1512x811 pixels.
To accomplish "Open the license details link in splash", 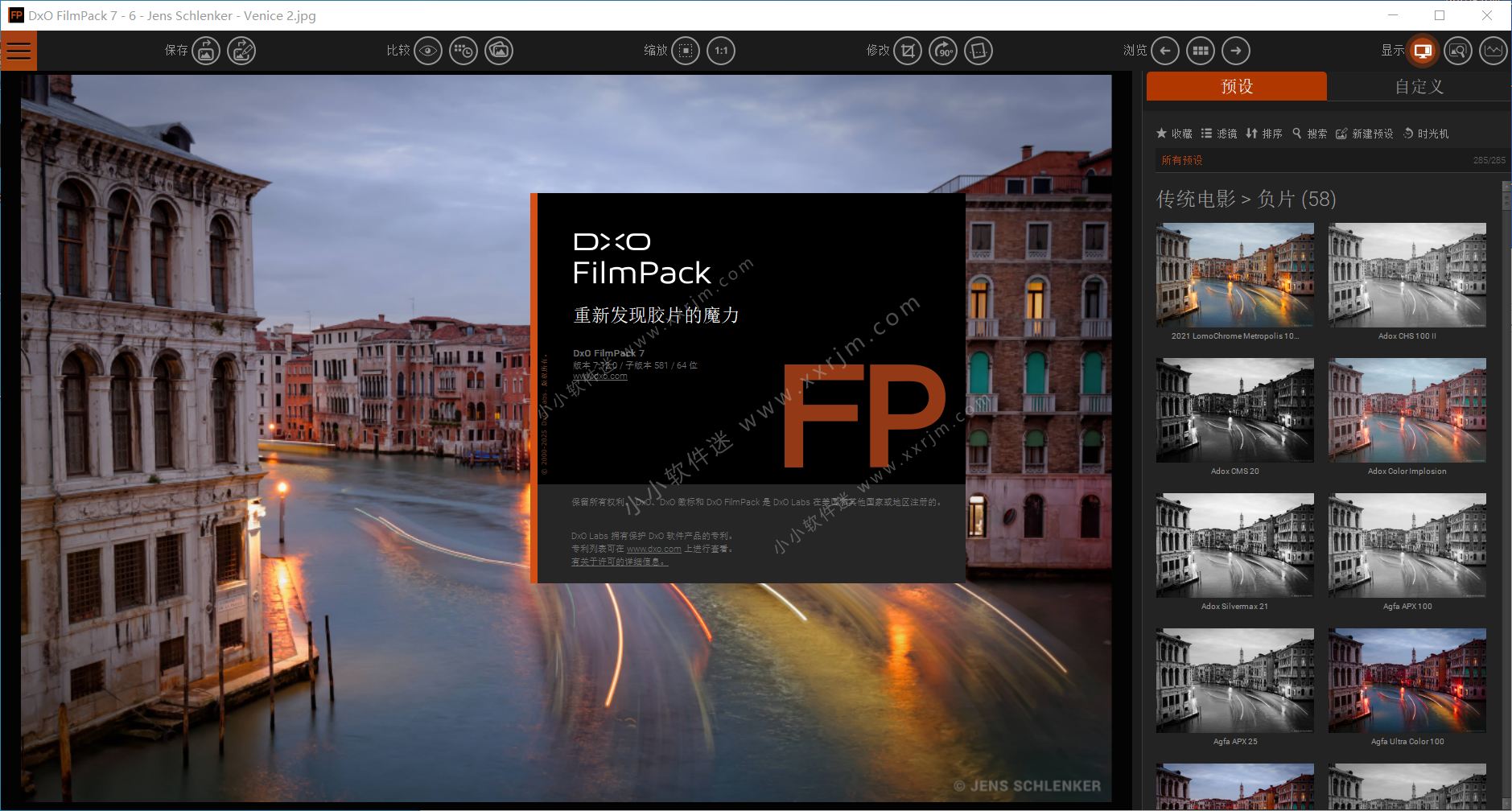I will coord(619,562).
